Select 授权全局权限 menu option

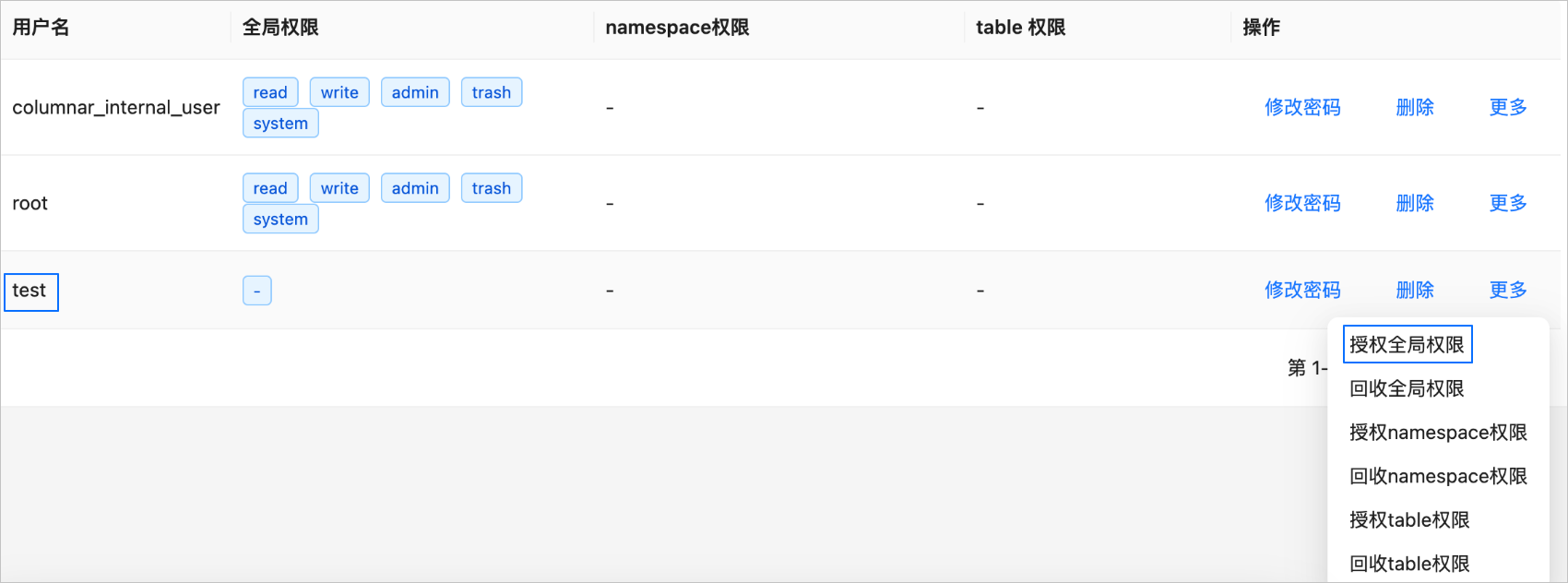coord(1407,345)
